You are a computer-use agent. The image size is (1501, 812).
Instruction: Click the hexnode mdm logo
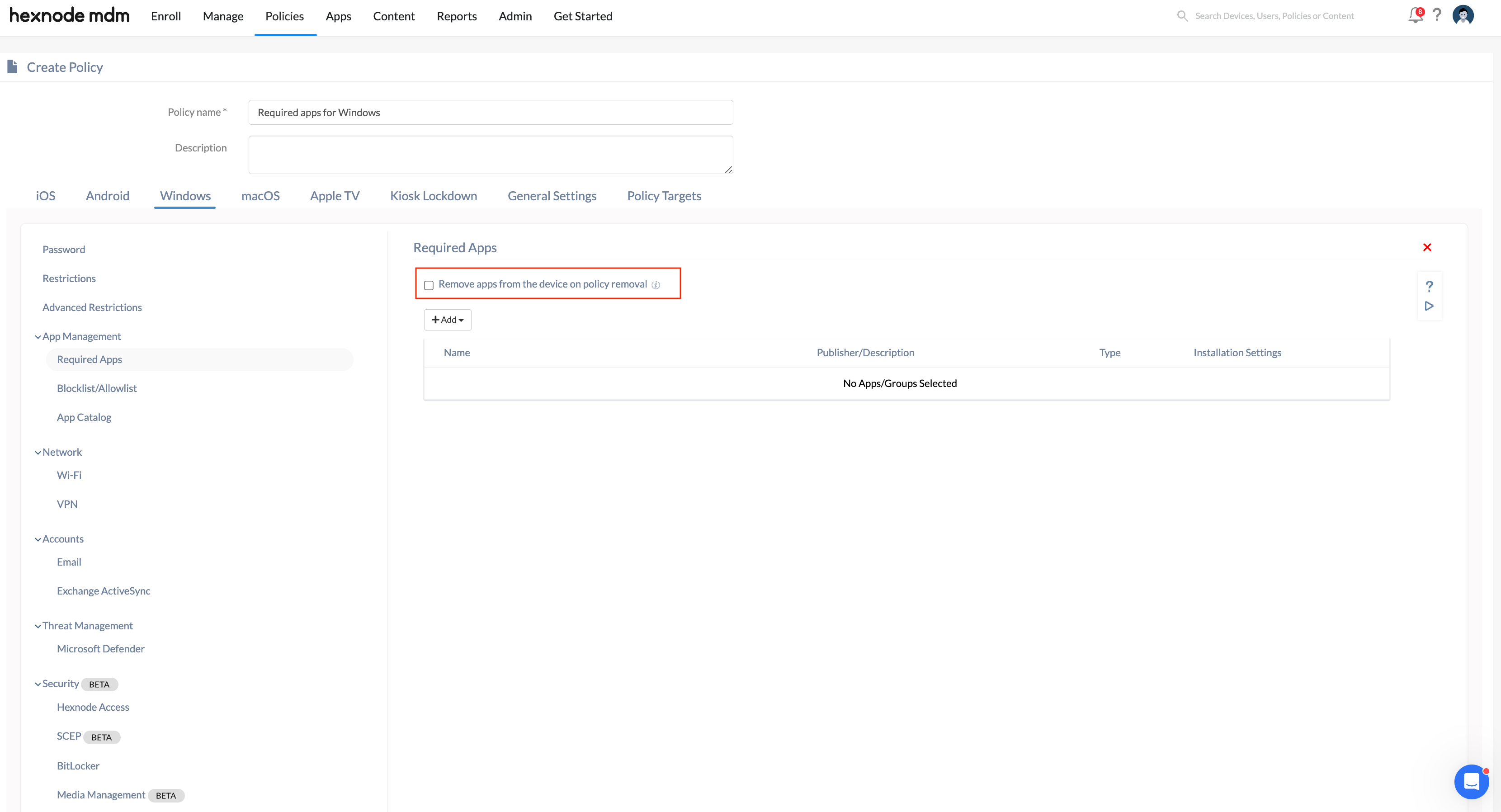click(x=69, y=16)
